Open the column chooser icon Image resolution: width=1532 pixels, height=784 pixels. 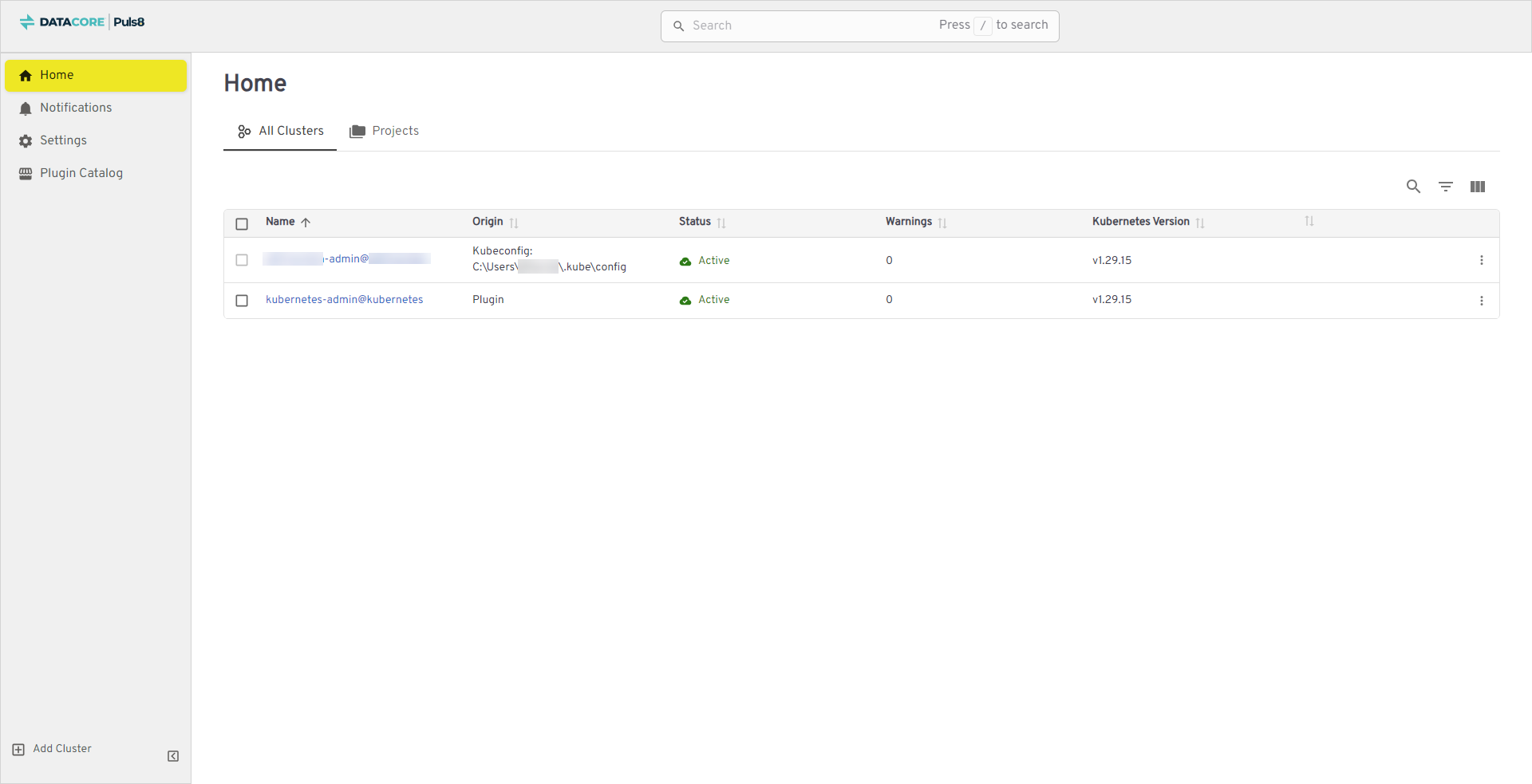coord(1477,187)
